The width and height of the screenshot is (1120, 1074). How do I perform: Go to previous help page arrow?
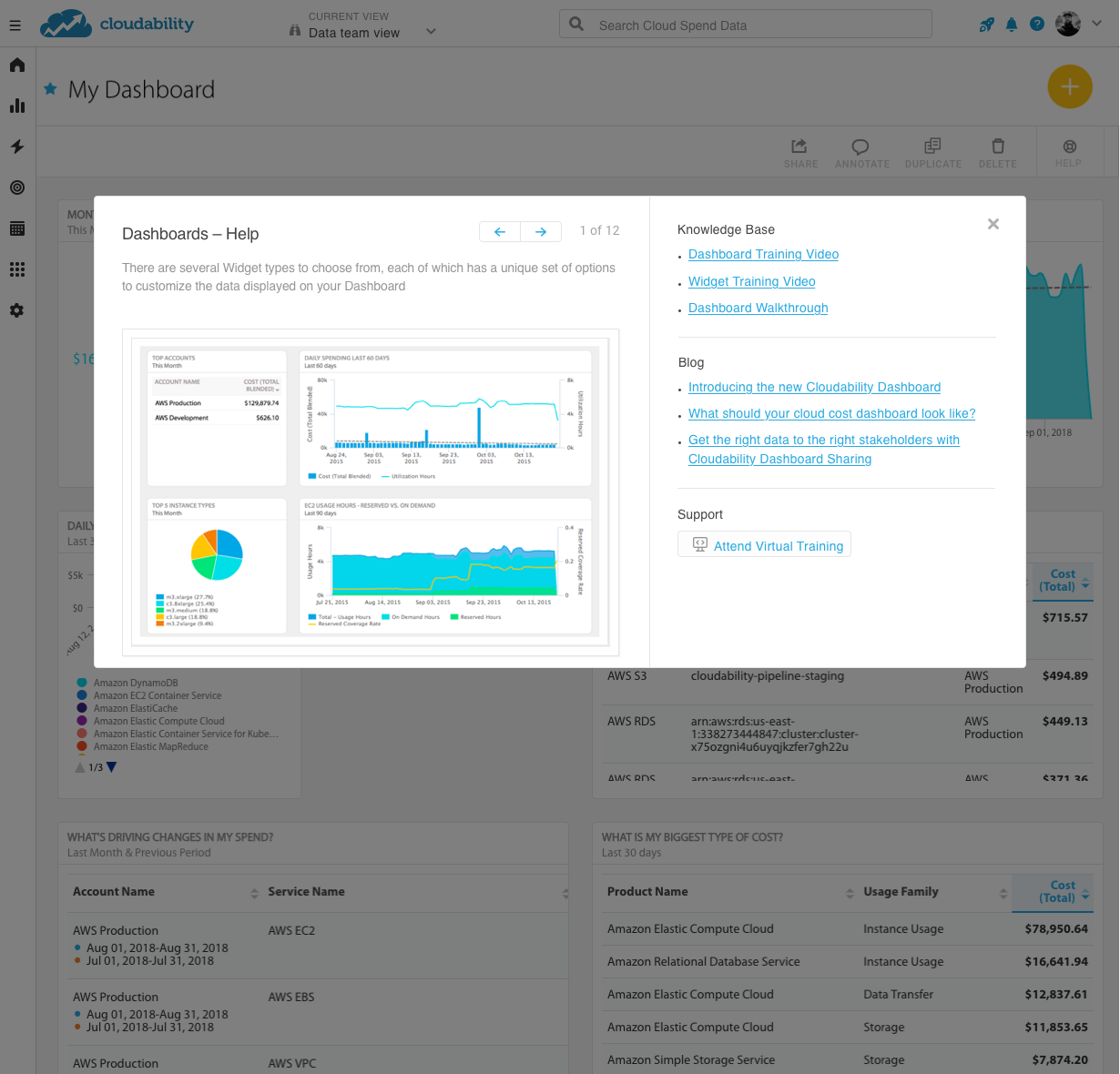click(500, 232)
